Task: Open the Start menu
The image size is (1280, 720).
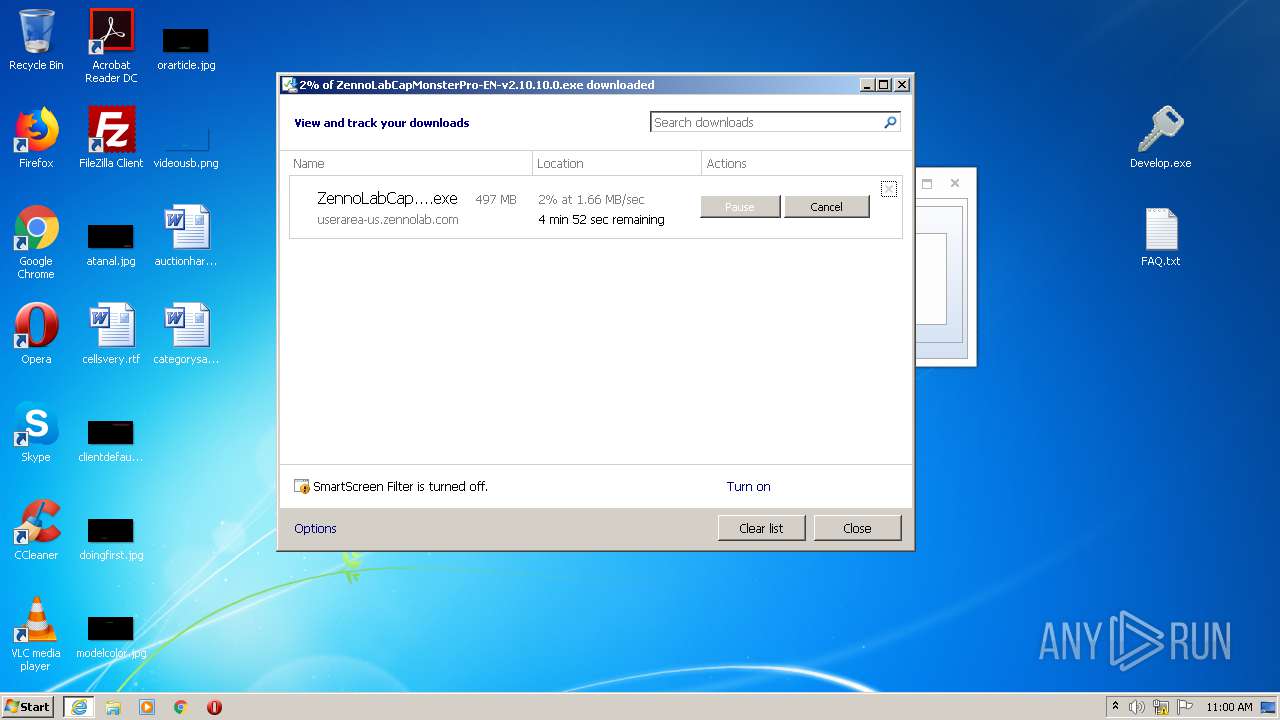Action: [27, 707]
